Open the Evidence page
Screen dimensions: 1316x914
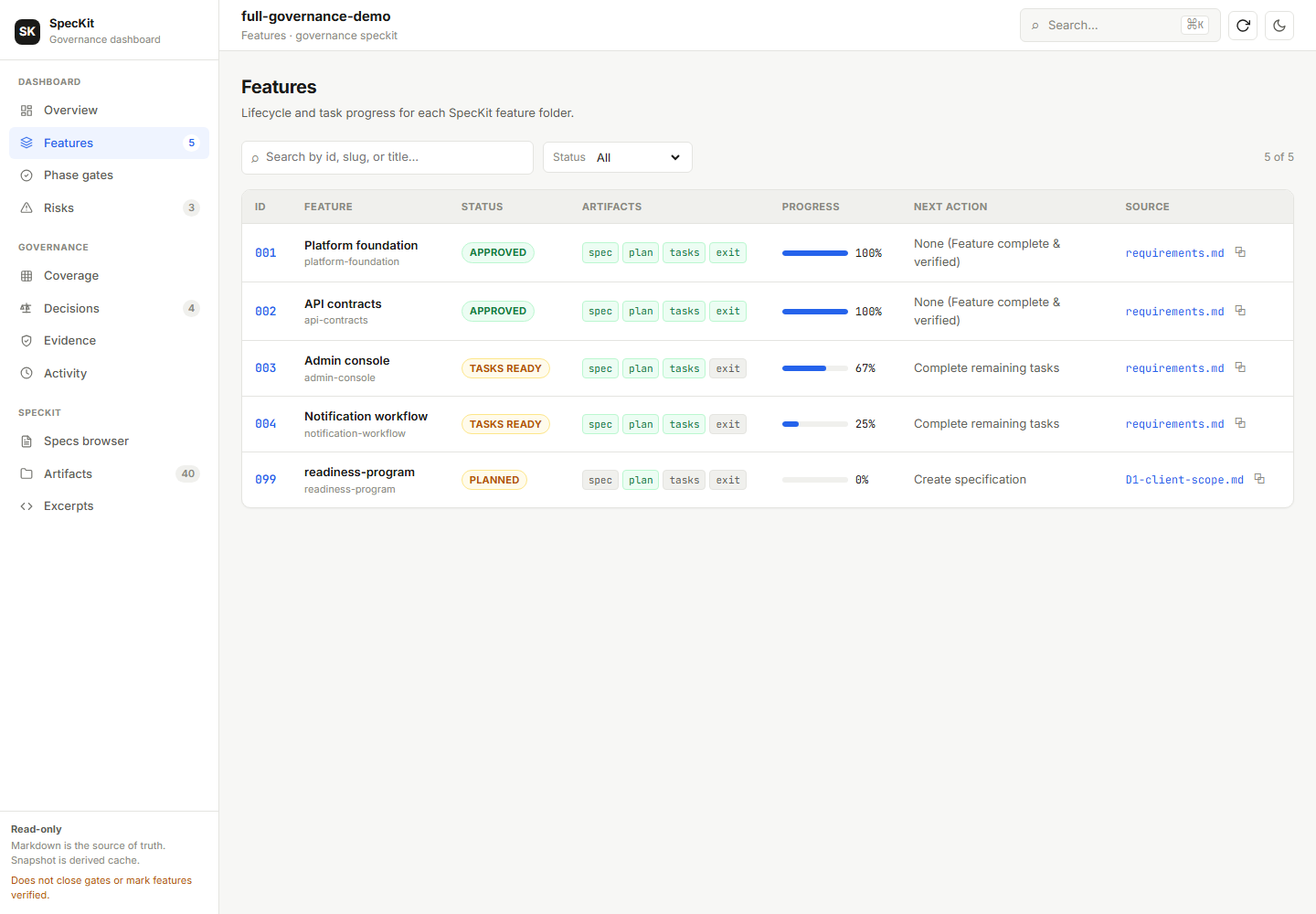click(109, 341)
